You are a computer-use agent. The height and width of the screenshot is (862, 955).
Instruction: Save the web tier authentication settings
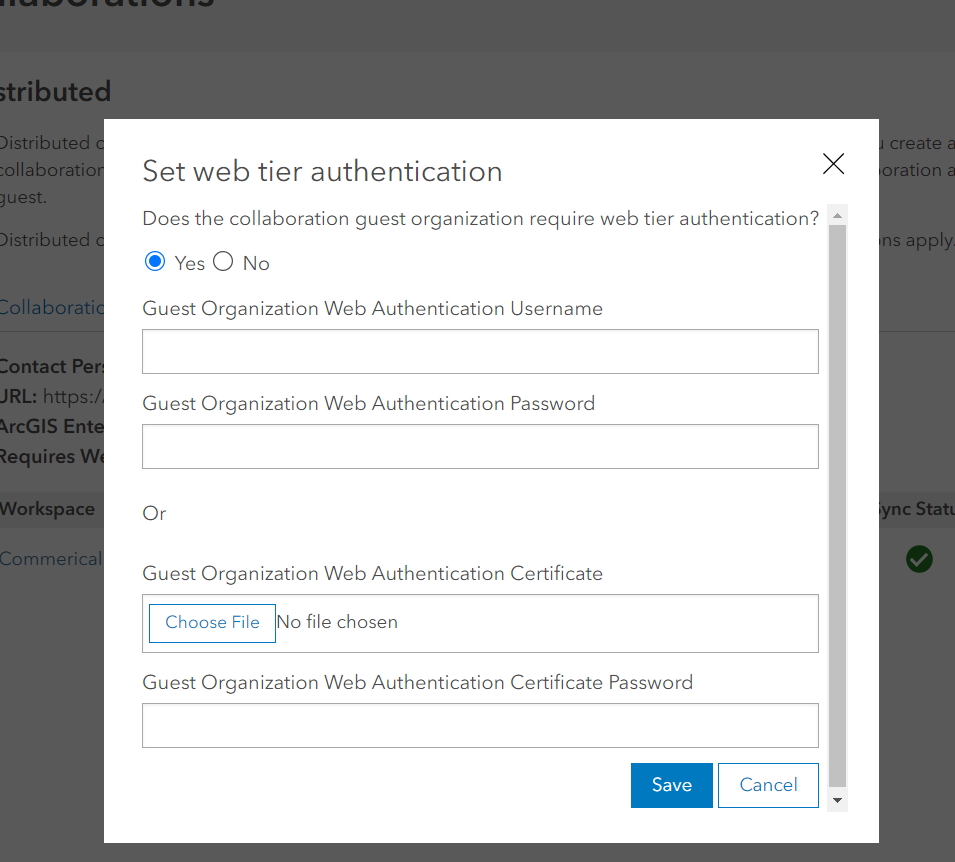(671, 785)
